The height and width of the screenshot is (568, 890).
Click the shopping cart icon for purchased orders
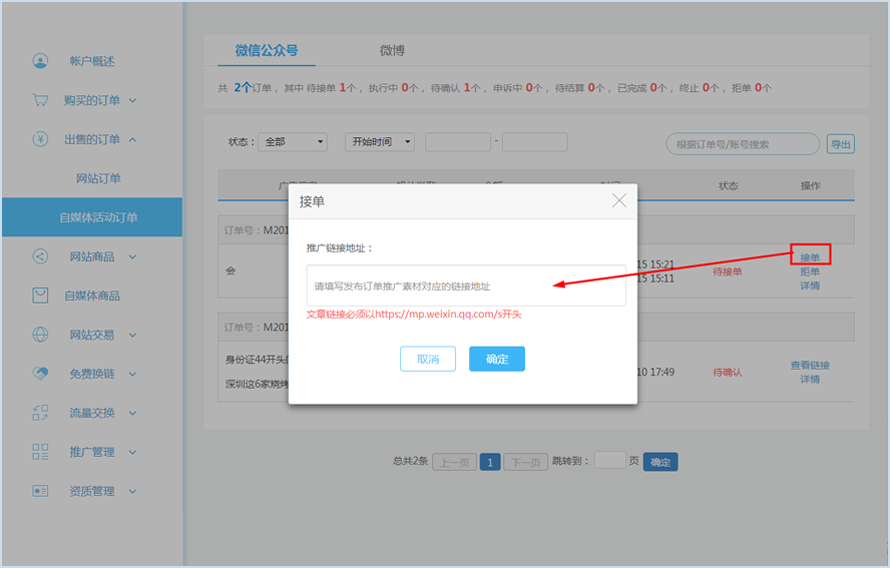[40, 100]
